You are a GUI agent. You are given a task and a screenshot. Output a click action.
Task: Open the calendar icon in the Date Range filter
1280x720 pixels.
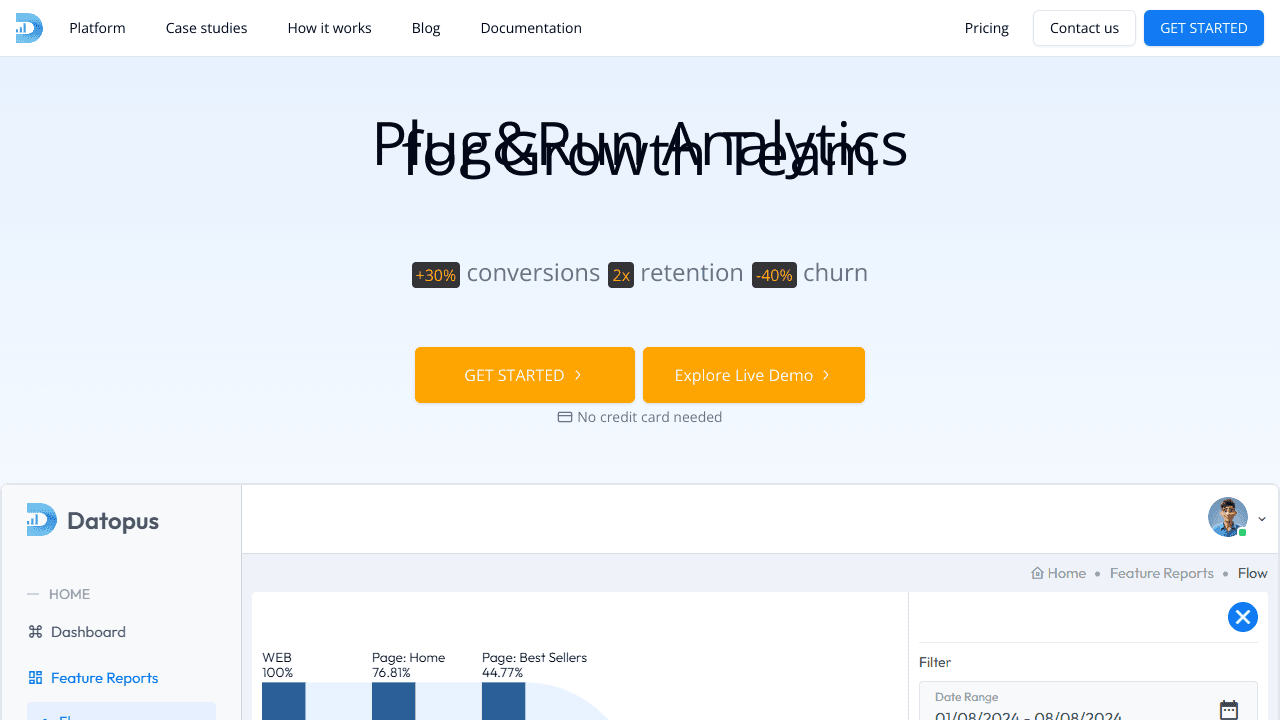(x=1229, y=710)
